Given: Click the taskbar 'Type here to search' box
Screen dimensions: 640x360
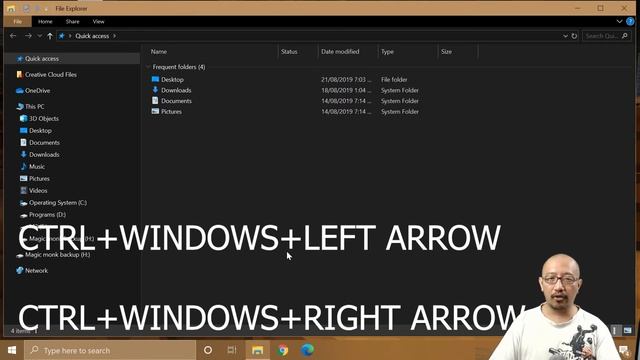Looking at the screenshot, I should pos(110,350).
